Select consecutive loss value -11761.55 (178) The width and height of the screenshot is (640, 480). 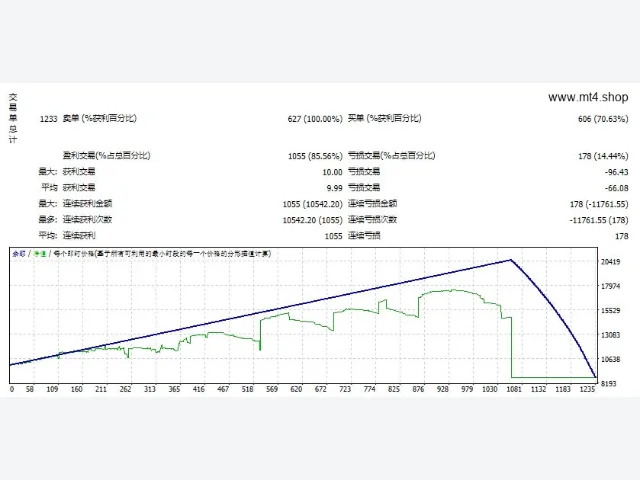coord(599,220)
